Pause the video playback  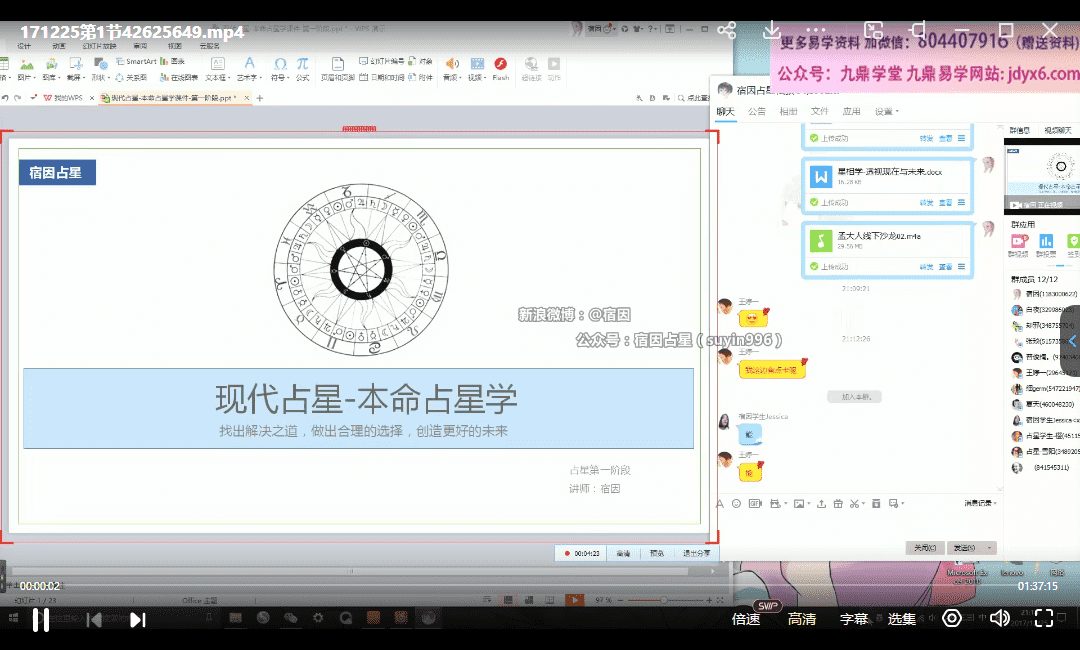(41, 619)
